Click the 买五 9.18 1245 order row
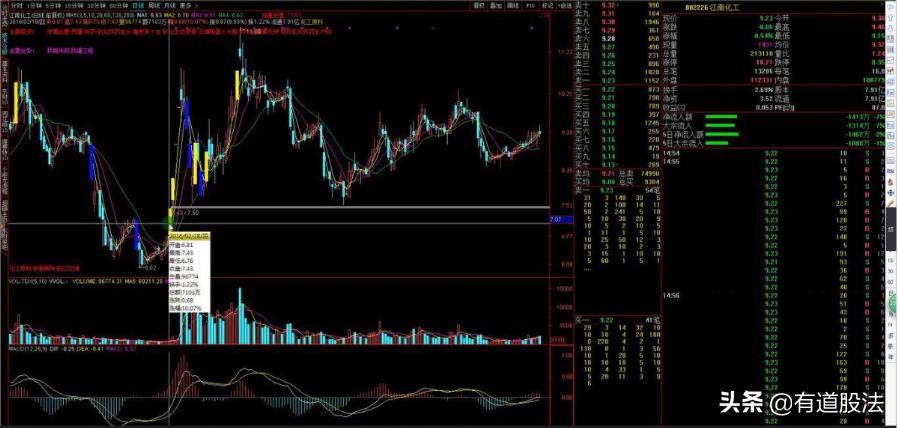This screenshot has width=898, height=428. click(x=616, y=123)
